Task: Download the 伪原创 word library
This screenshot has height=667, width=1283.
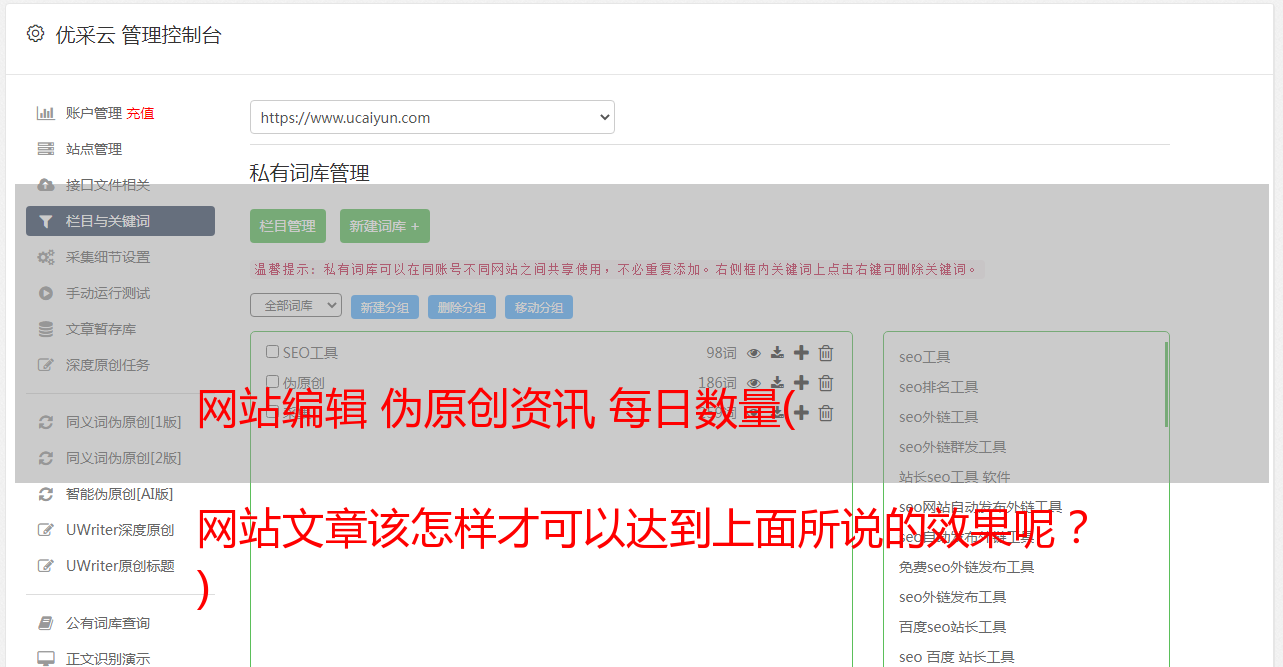Action: click(x=777, y=383)
